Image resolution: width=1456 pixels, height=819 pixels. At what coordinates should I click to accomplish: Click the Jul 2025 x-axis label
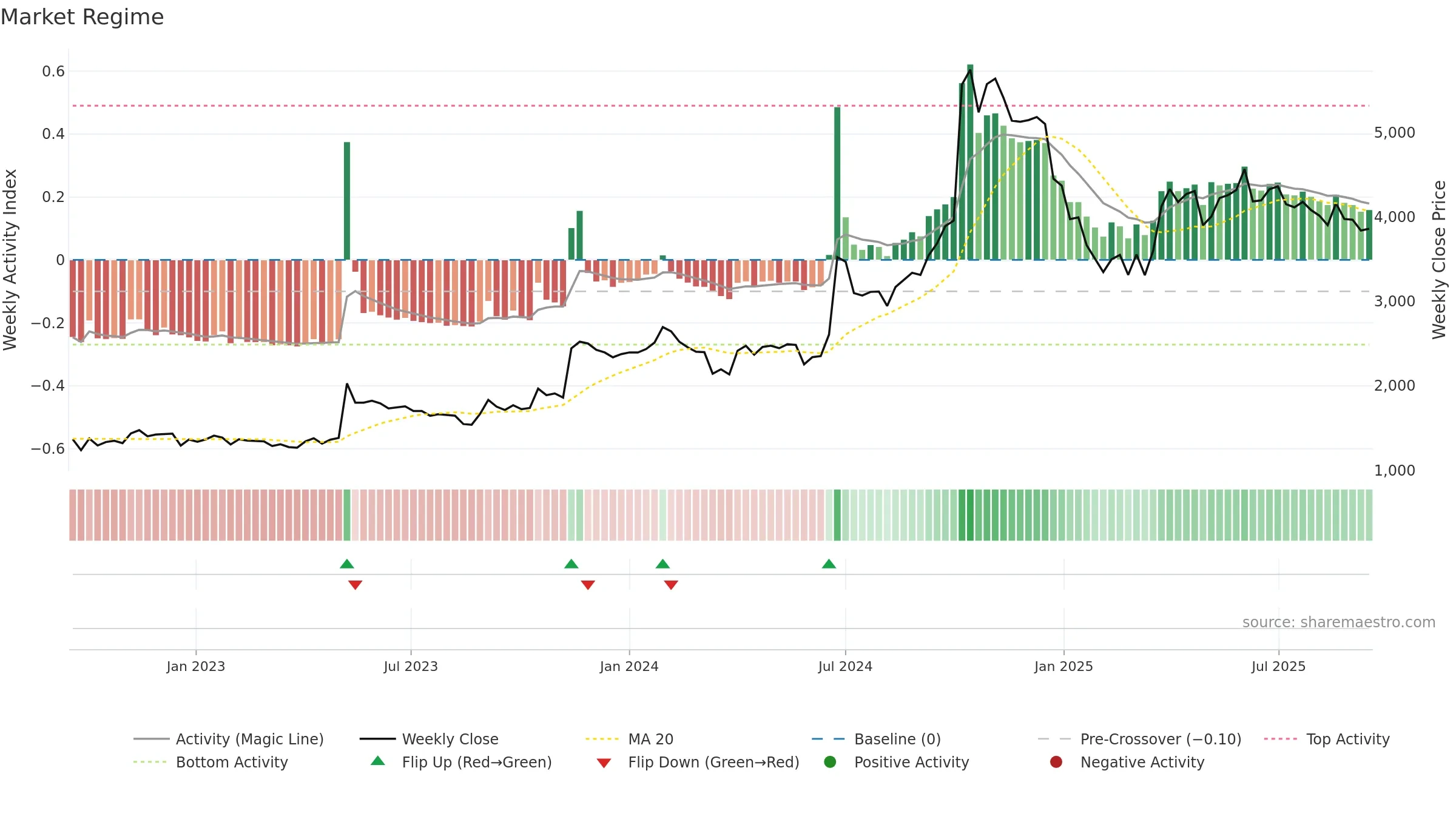(1278, 666)
